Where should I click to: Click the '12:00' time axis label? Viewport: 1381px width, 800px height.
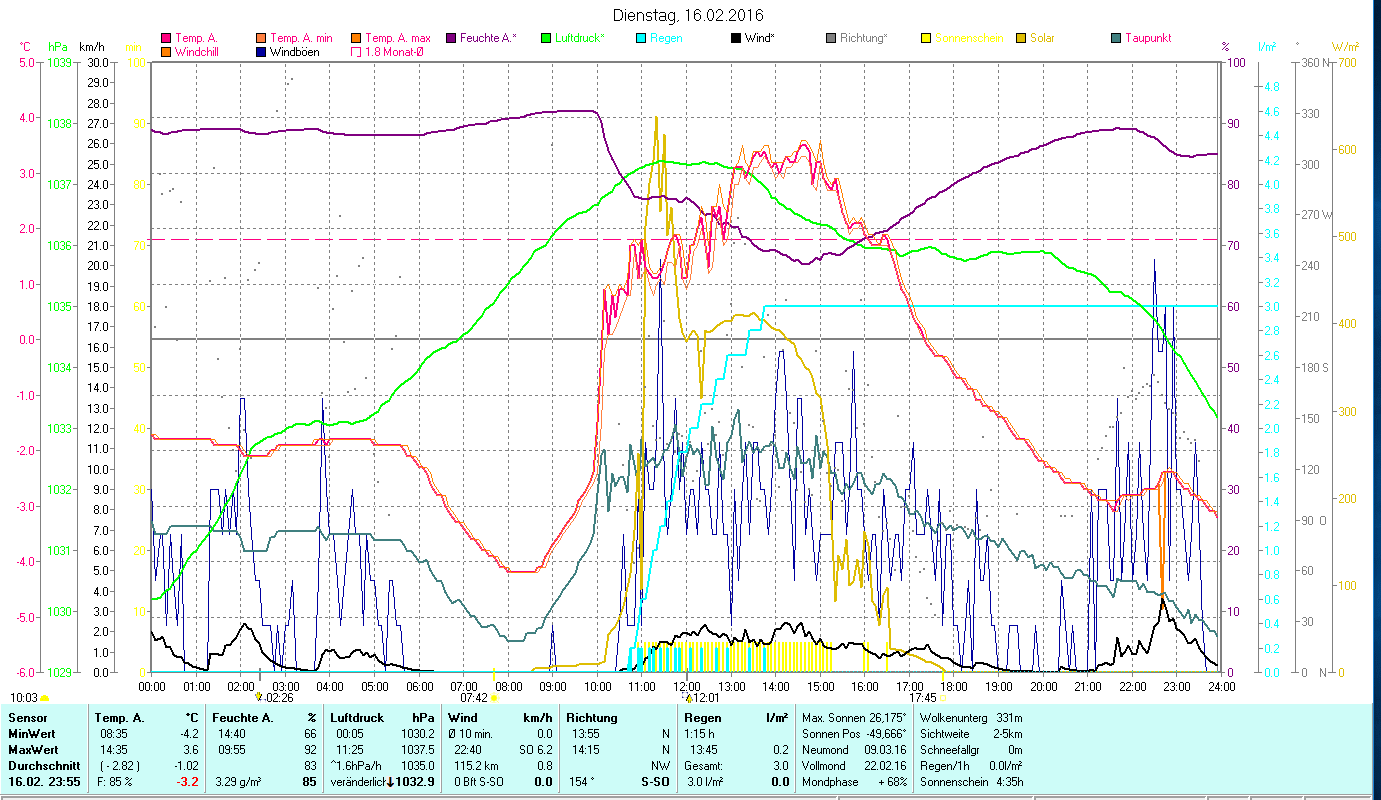tap(687, 686)
